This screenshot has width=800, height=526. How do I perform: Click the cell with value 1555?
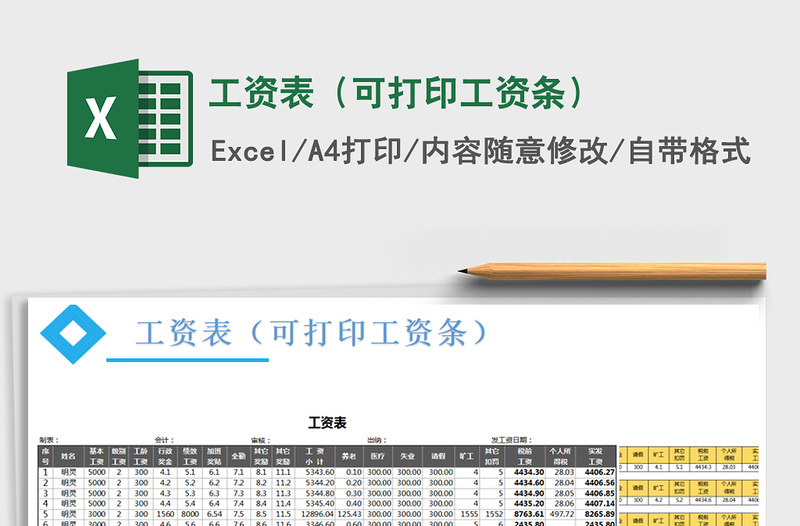(x=467, y=514)
